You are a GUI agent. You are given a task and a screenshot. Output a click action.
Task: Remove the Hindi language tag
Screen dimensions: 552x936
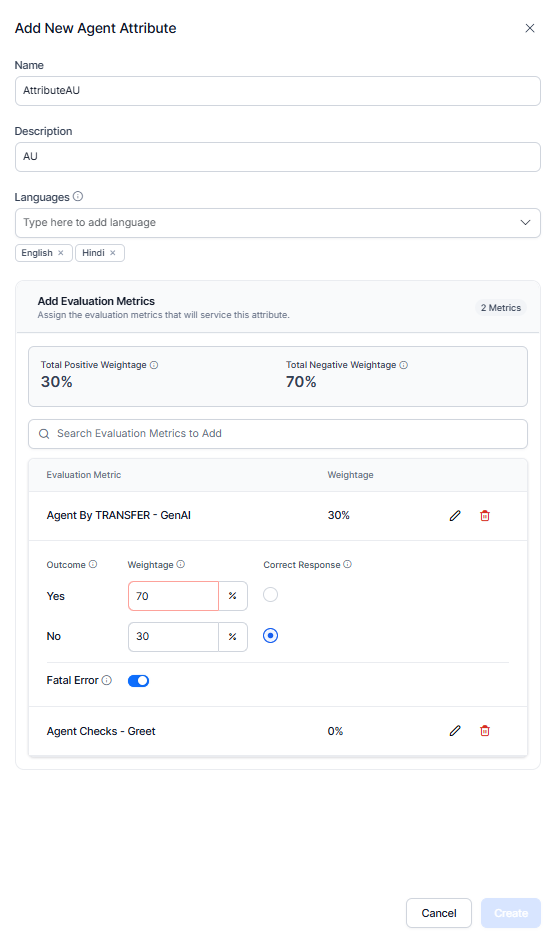(x=113, y=253)
